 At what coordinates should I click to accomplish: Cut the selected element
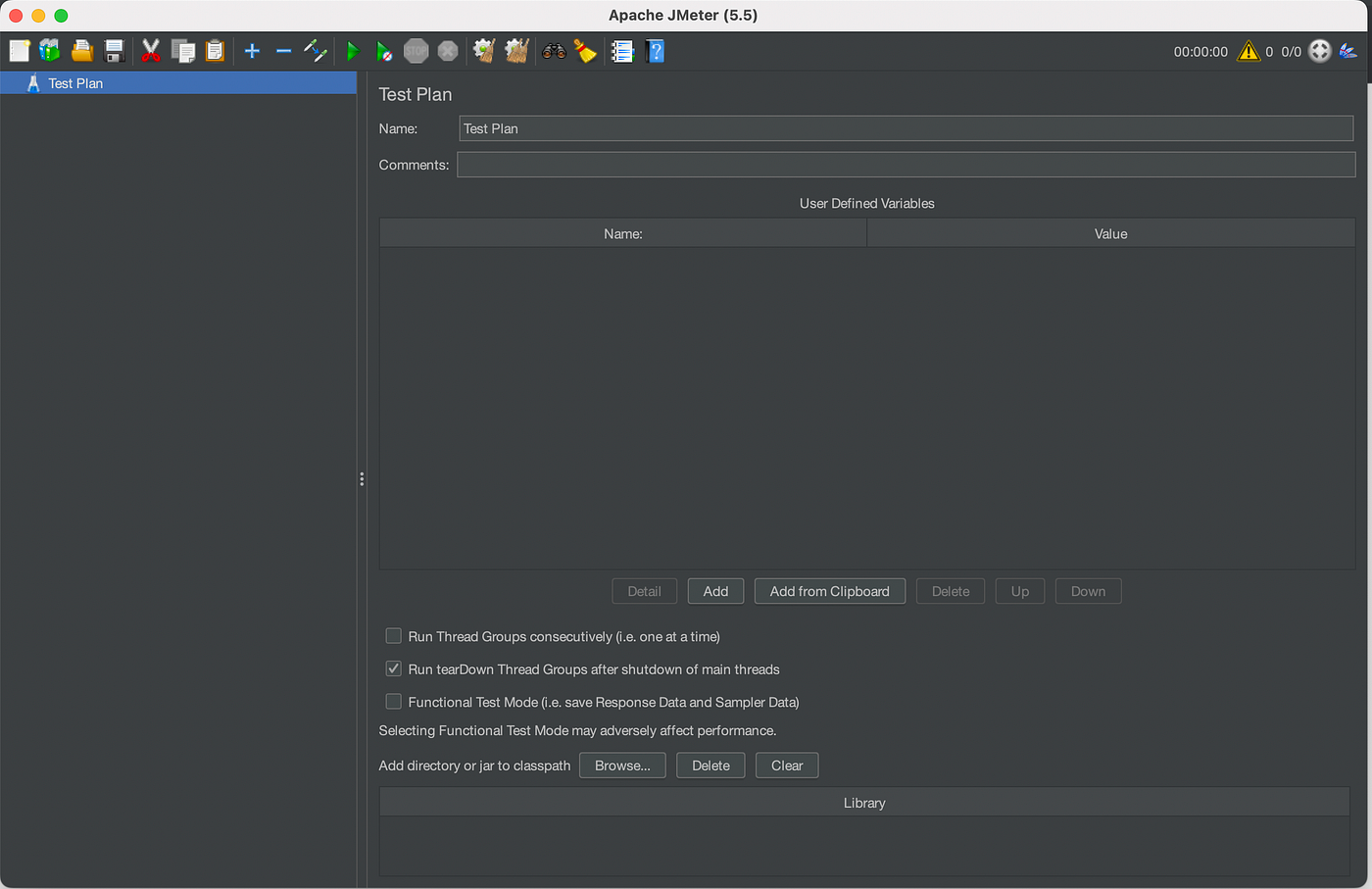pos(150,50)
